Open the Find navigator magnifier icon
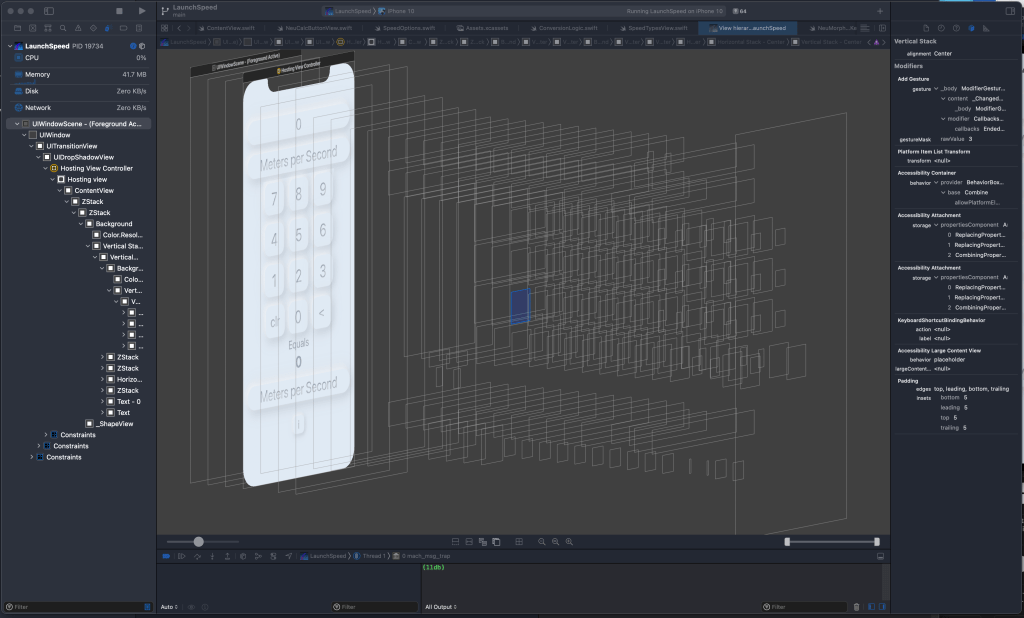The width and height of the screenshot is (1024, 618). click(64, 28)
